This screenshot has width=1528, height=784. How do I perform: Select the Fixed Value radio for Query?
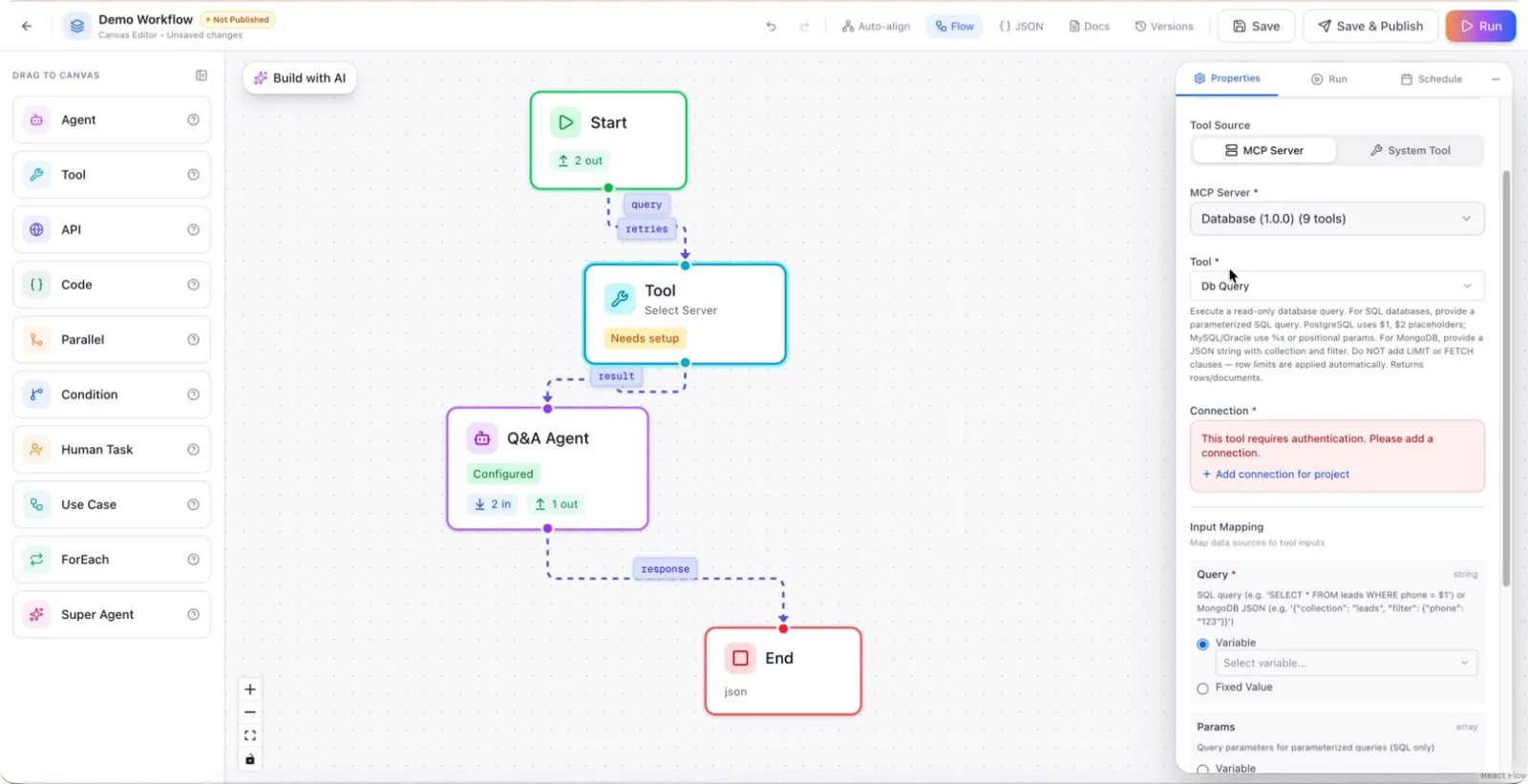(x=1202, y=689)
